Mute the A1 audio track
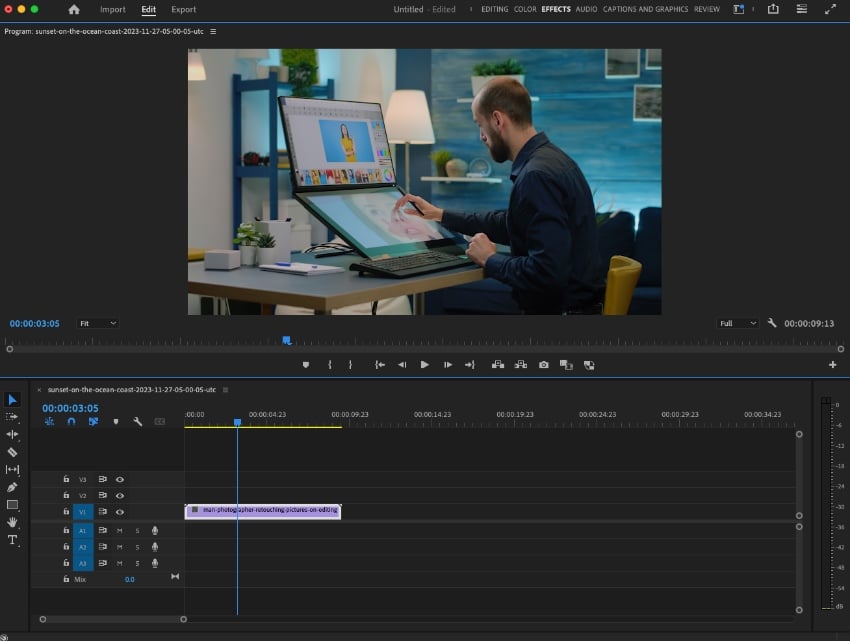Viewport: 850px width, 641px height. (x=120, y=531)
